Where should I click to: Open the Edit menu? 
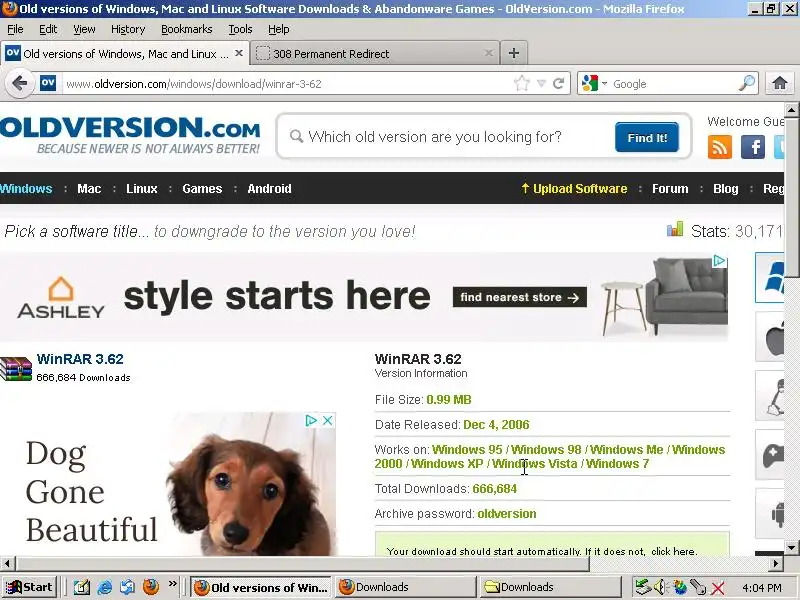[48, 30]
